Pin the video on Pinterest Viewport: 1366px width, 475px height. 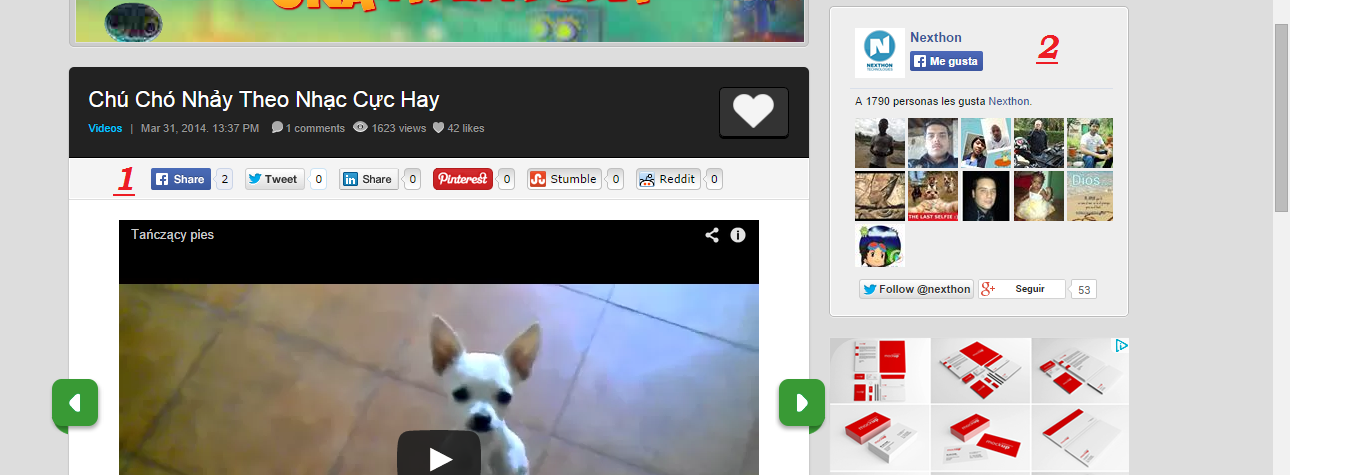(x=462, y=179)
